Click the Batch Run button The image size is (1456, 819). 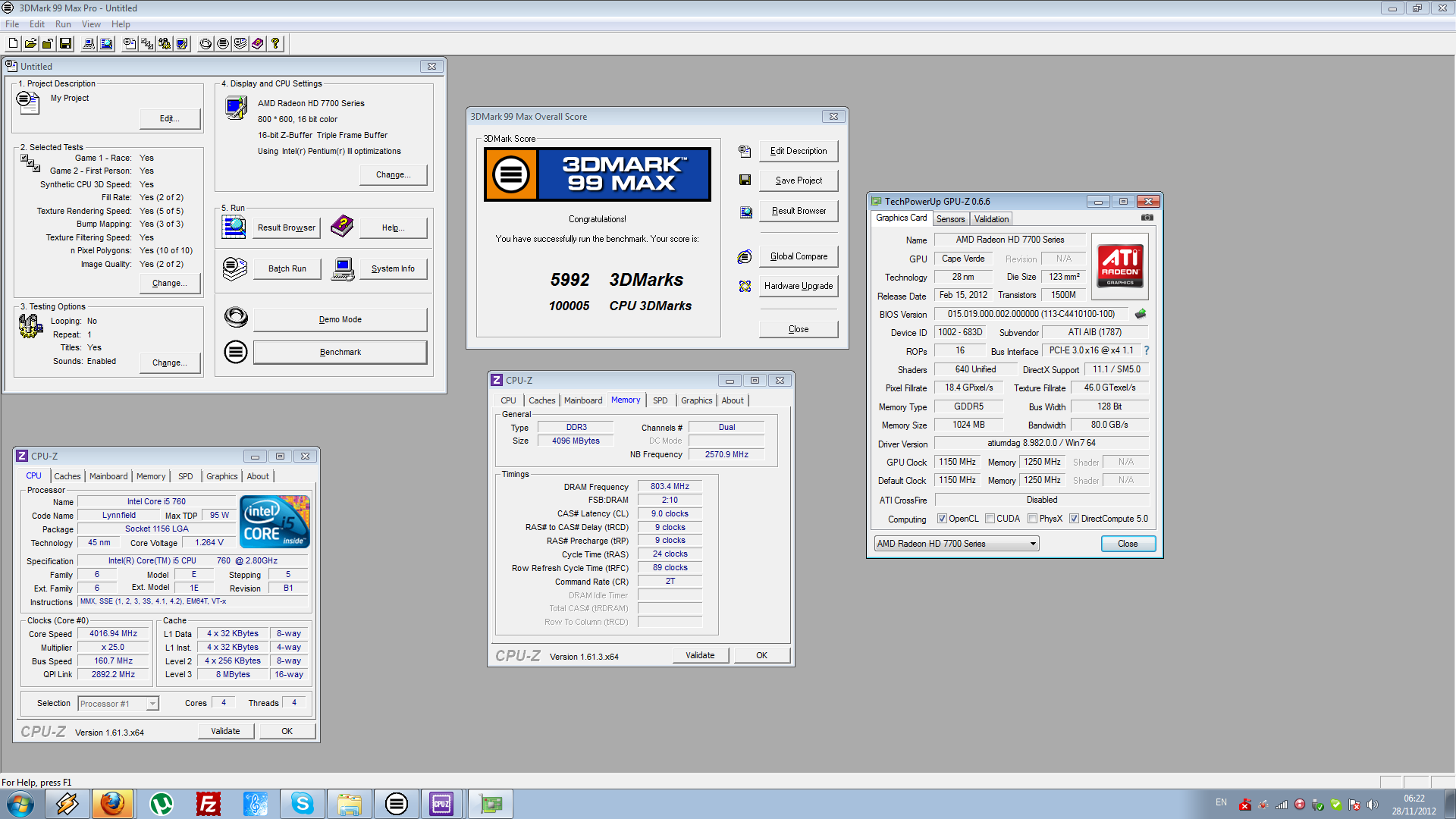click(x=287, y=268)
